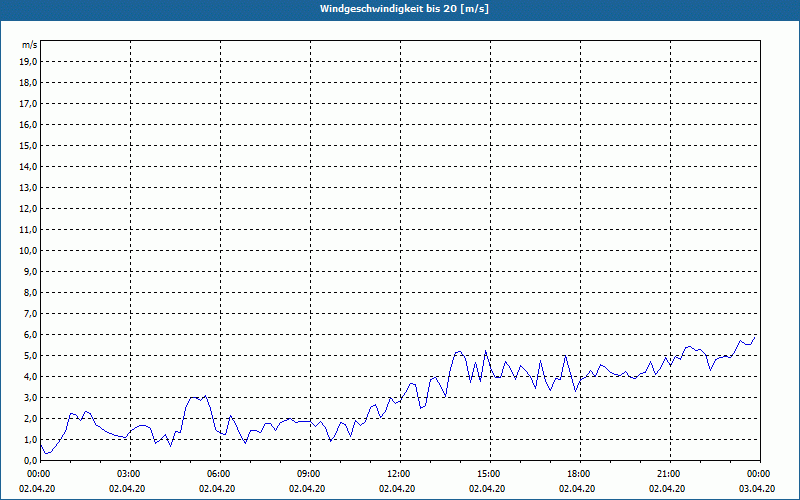Select the 10,0 y-axis label

[29, 251]
